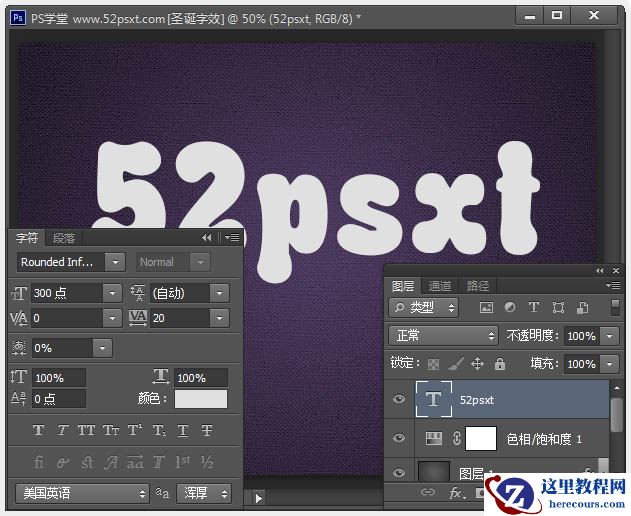Enable ordinals (1st) OpenType option
The image size is (631, 516).
(183, 462)
